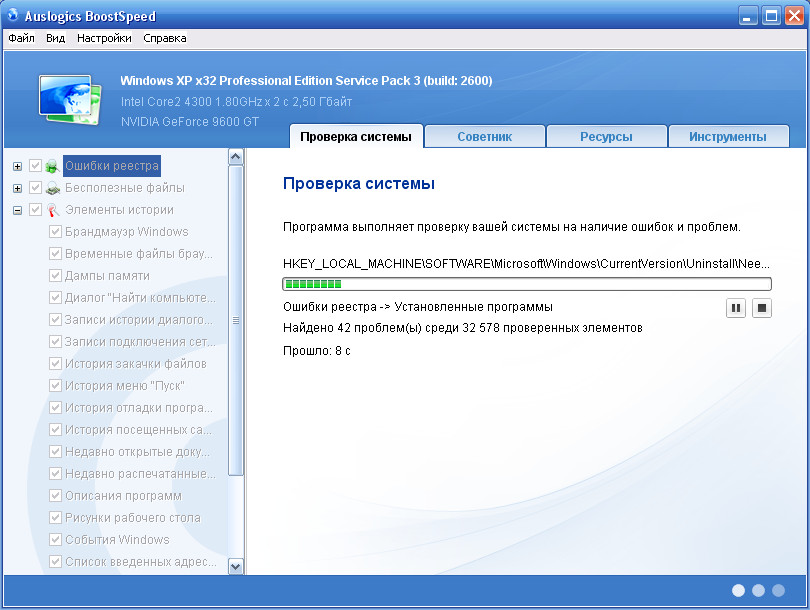
Task: Select Диалог "Найти компьютер" list item
Action: pyautogui.click(x=140, y=298)
